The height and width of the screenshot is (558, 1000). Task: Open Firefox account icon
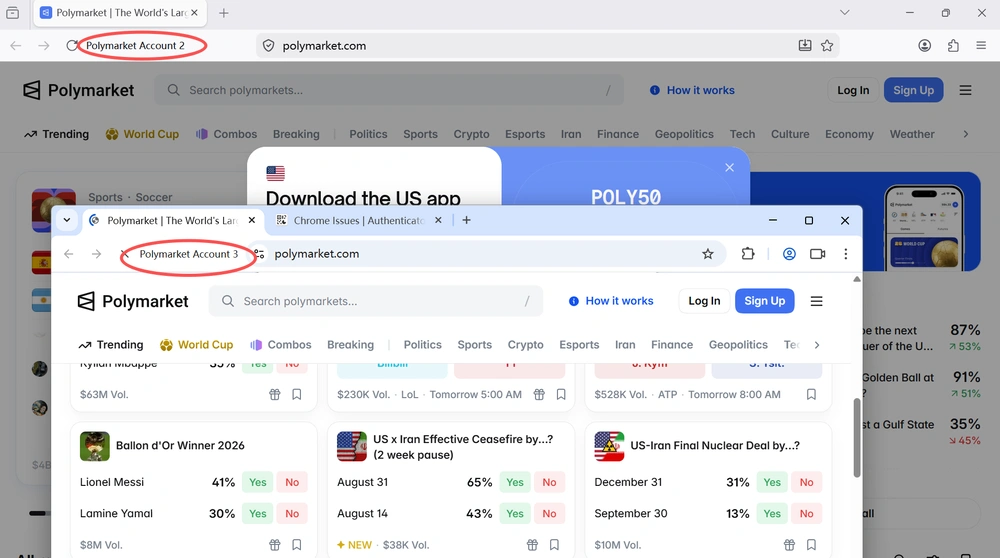[925, 45]
